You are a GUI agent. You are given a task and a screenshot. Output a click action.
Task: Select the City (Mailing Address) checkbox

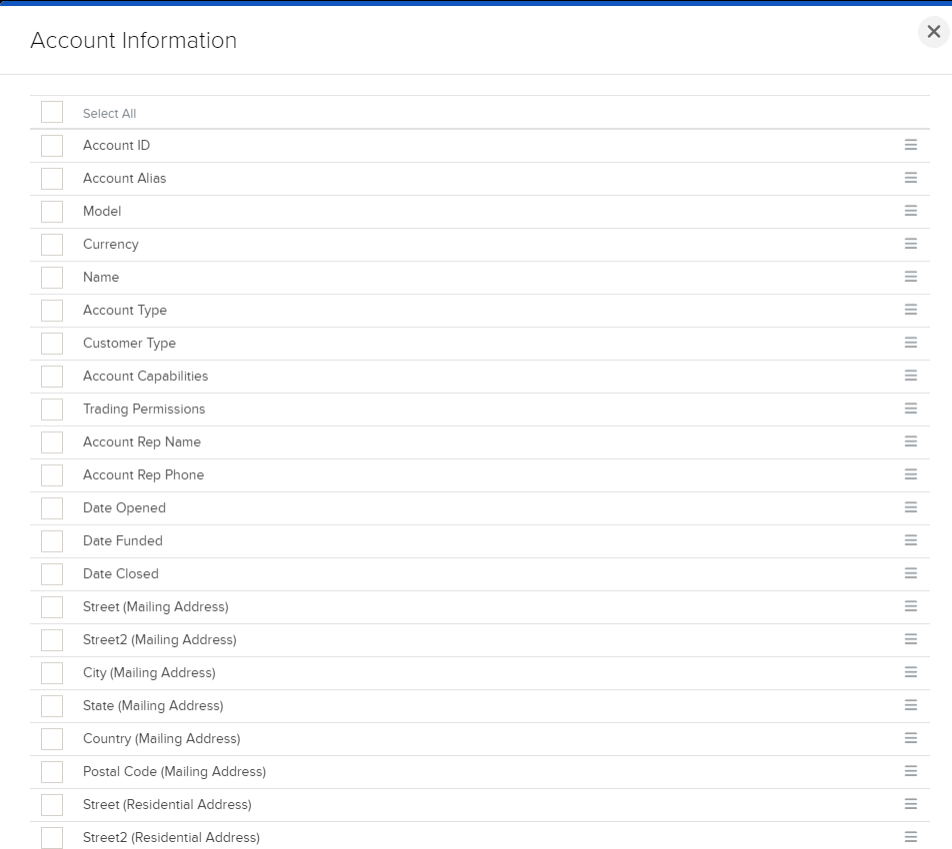52,673
